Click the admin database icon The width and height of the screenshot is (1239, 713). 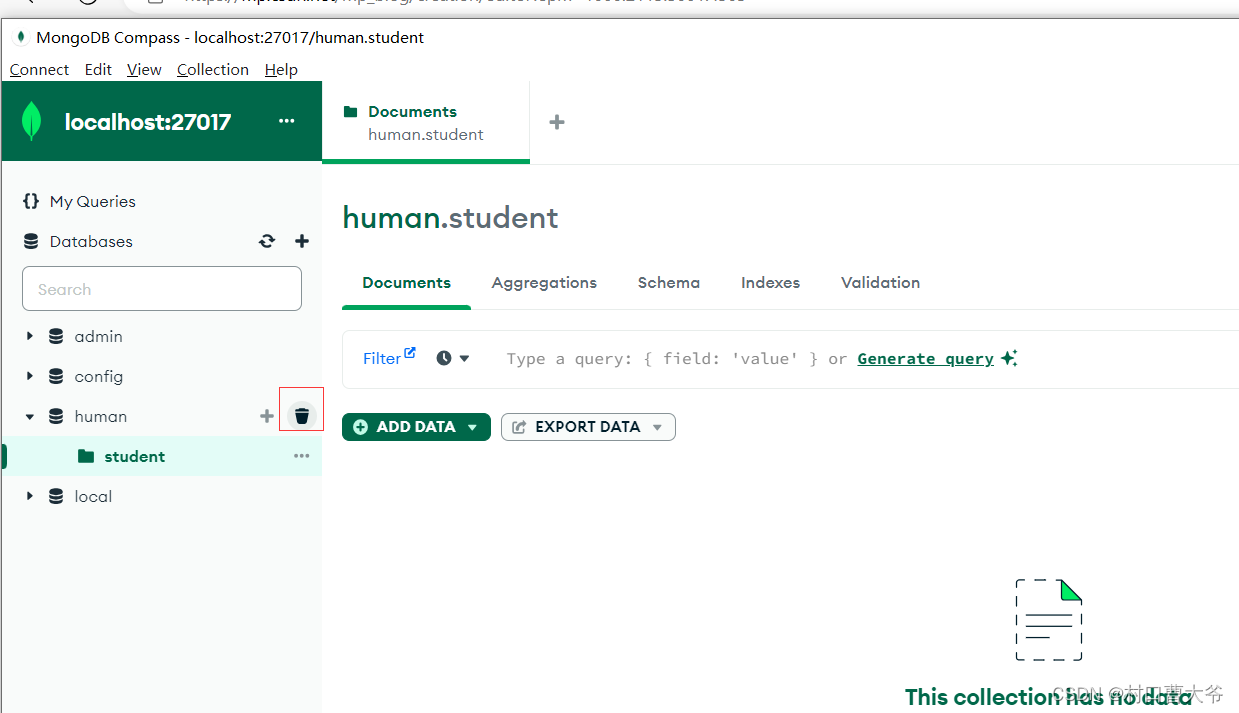point(56,336)
